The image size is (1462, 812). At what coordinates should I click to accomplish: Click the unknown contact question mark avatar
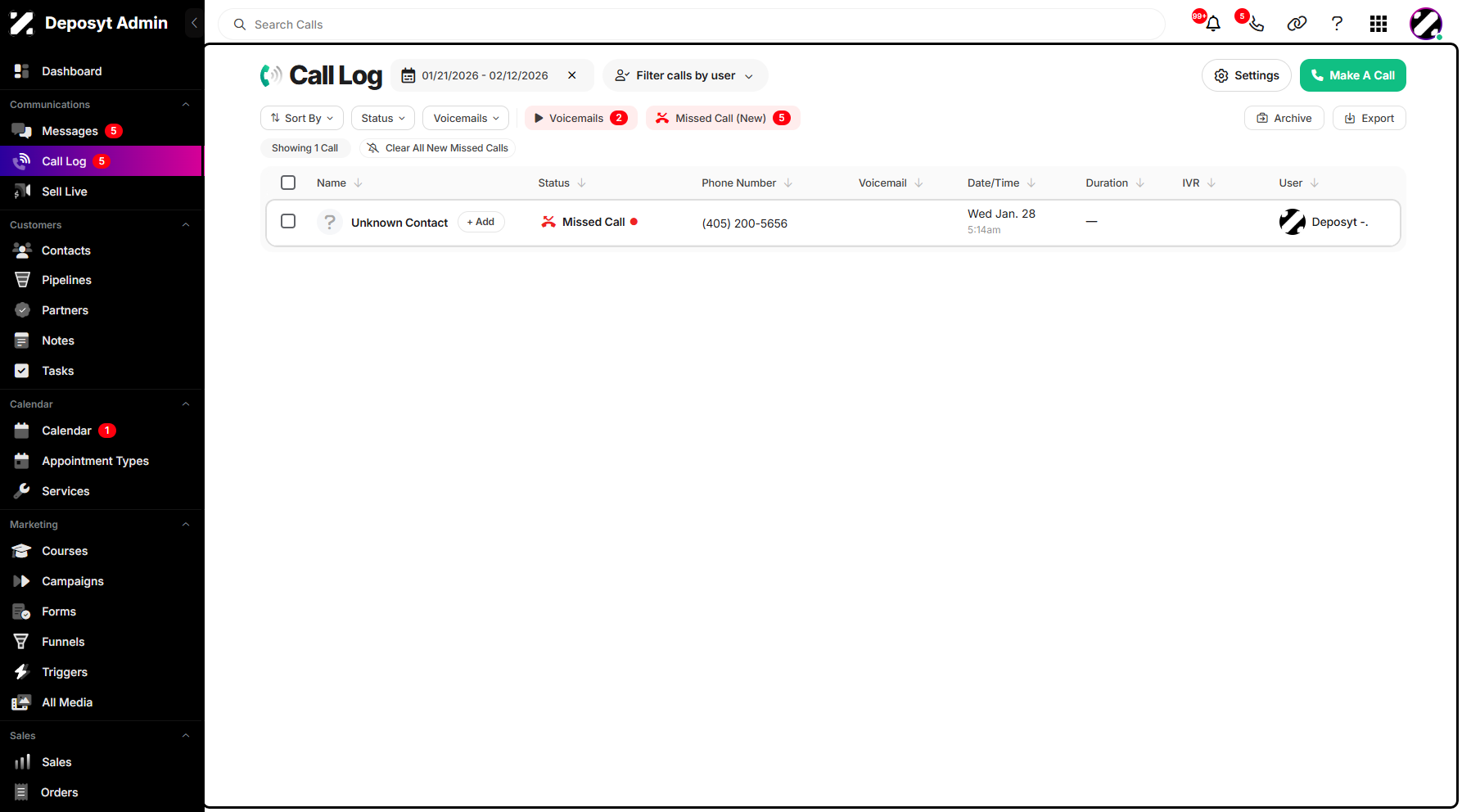tap(329, 222)
